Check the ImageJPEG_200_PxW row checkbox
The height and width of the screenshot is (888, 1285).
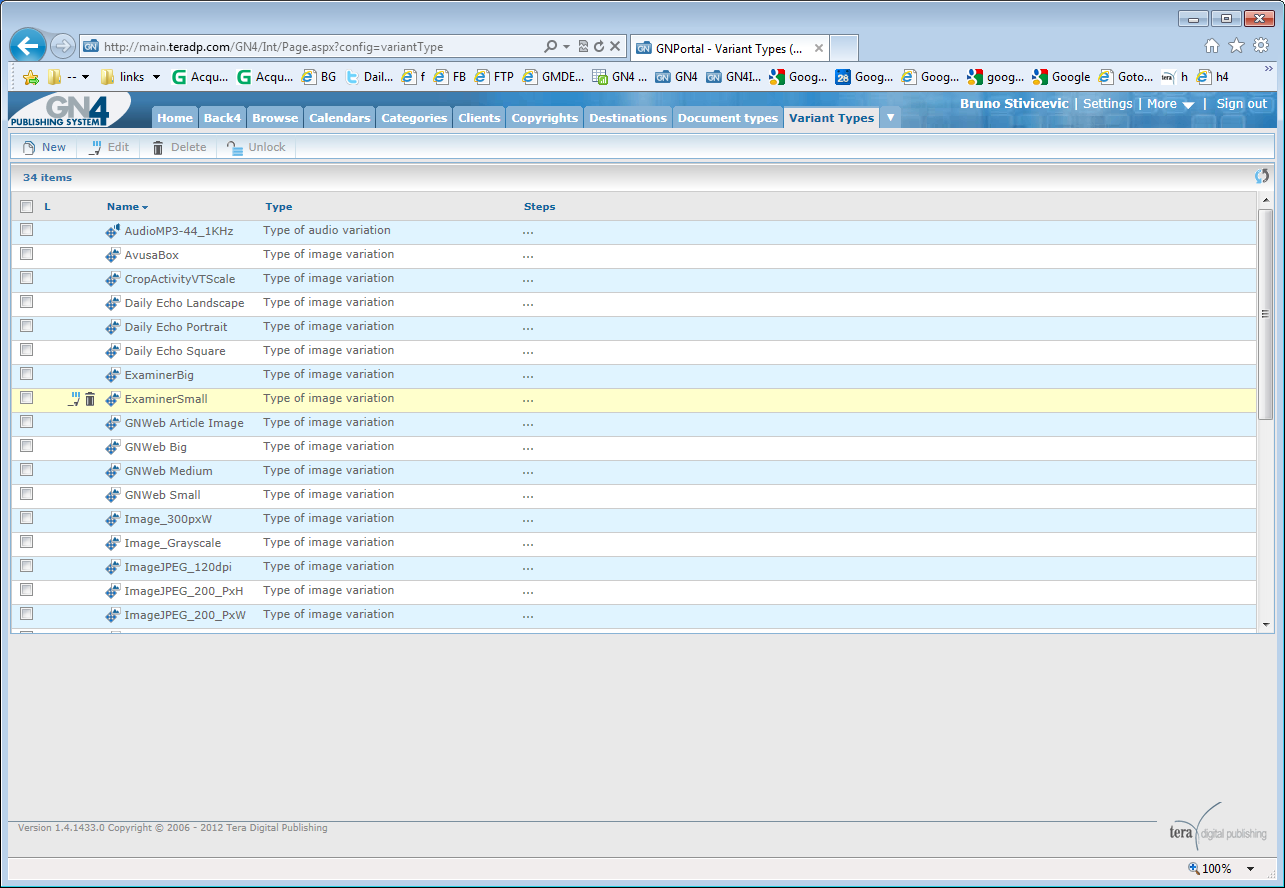click(x=27, y=614)
